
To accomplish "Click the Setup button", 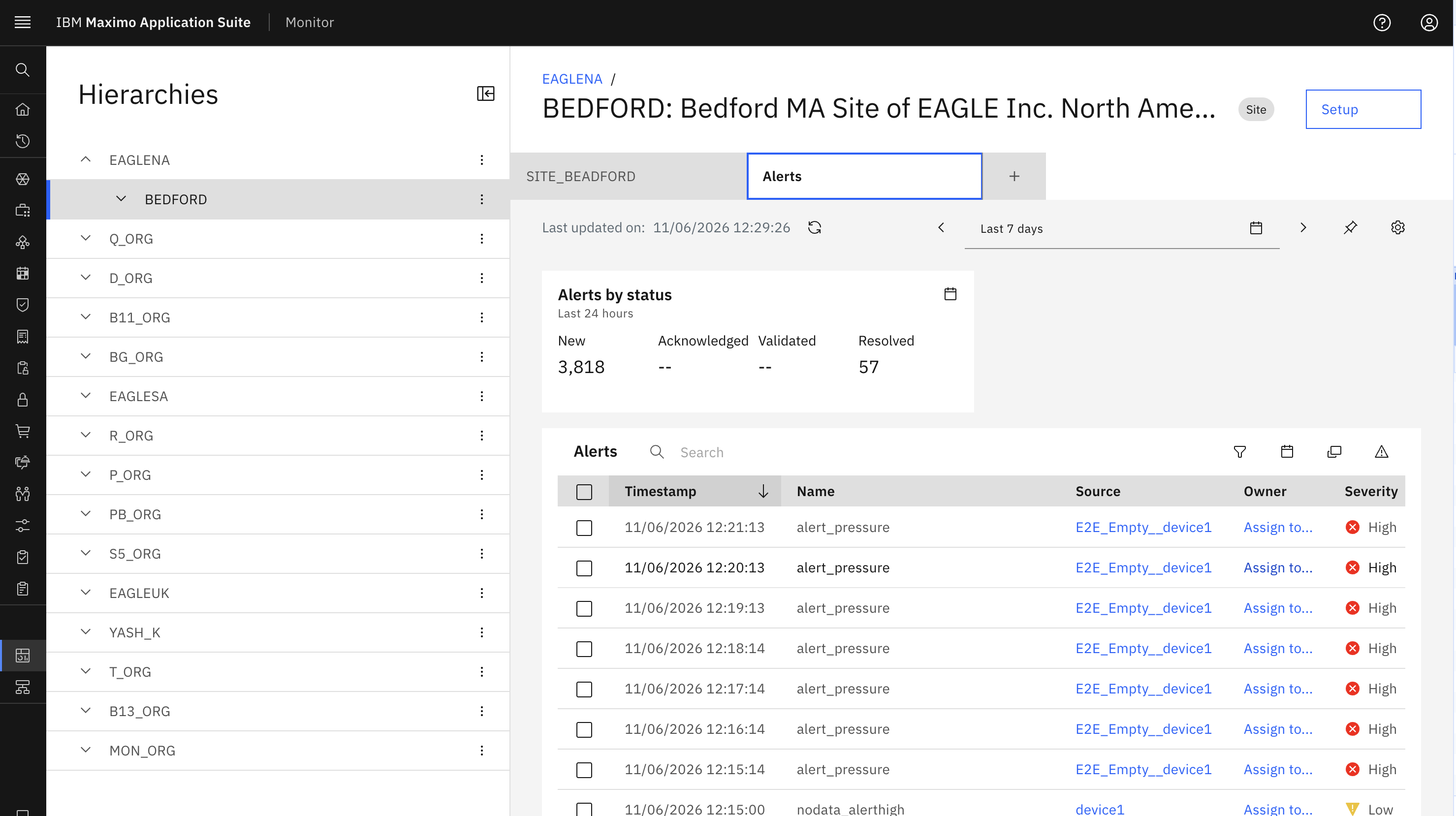I will click(x=1363, y=109).
